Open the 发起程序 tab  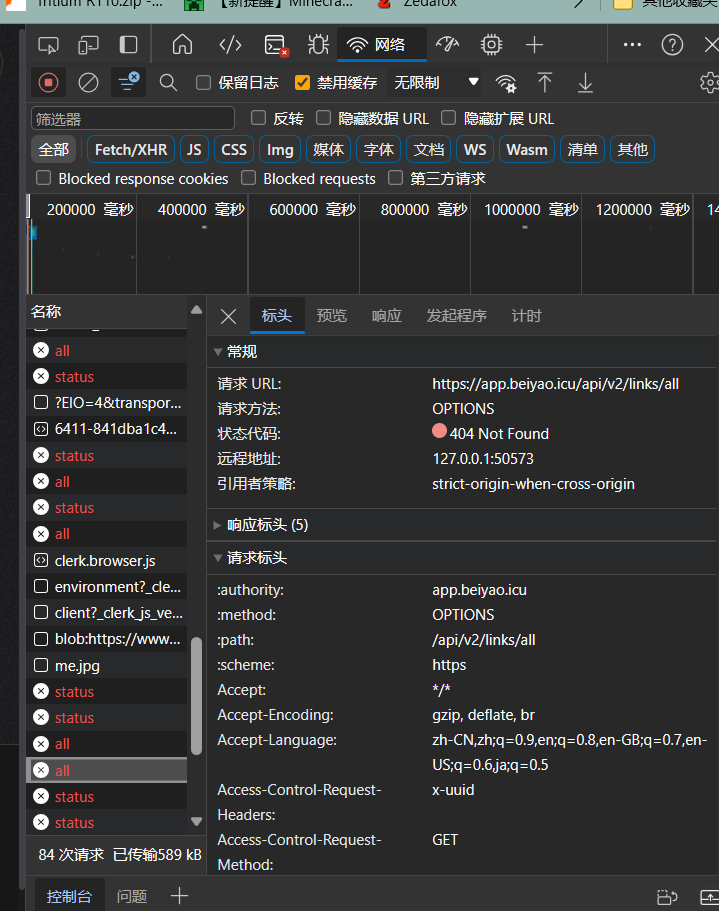click(456, 315)
